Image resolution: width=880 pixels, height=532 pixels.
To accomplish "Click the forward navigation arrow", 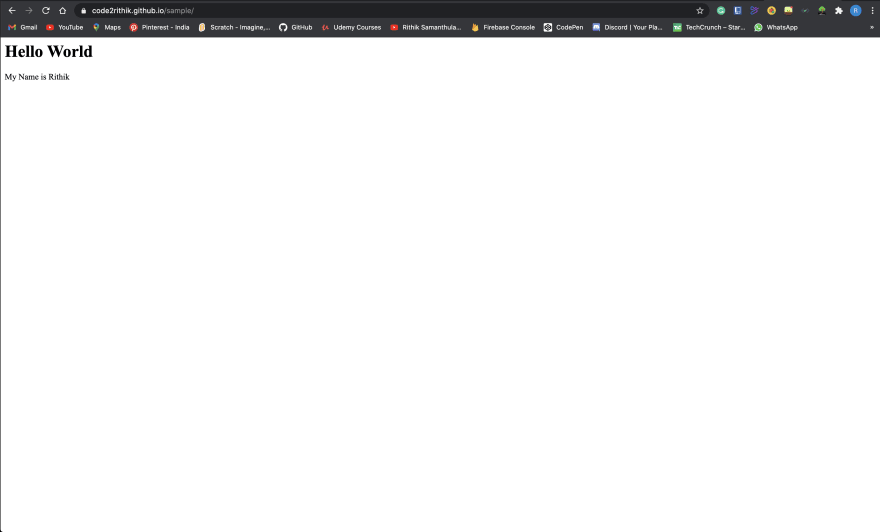I will (29, 11).
